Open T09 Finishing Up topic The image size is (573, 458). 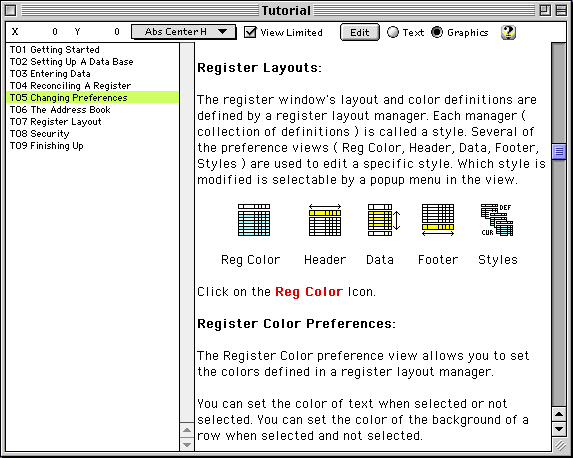(x=92, y=145)
